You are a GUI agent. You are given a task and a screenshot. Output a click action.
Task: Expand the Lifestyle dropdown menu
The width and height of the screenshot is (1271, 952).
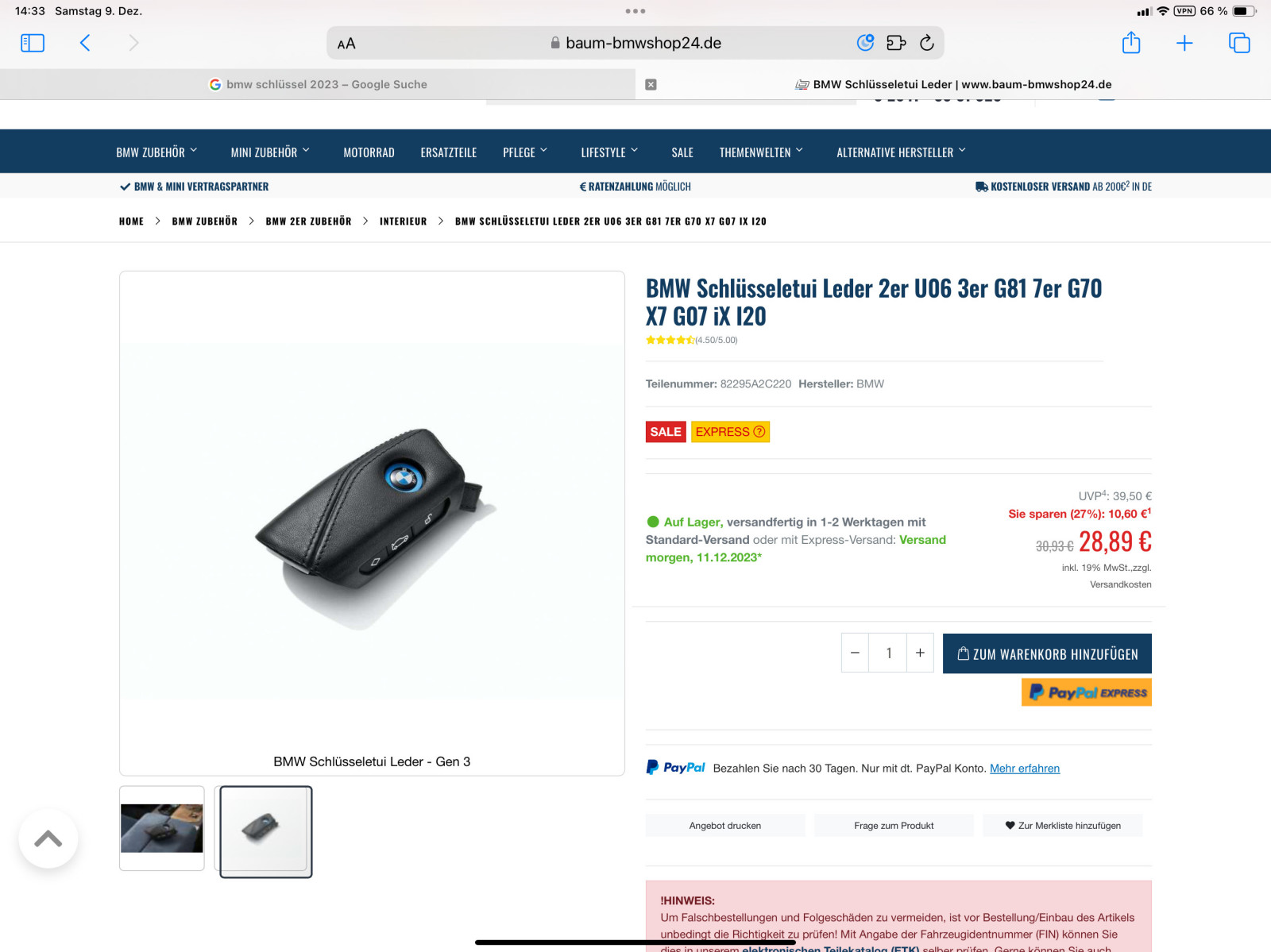click(x=609, y=152)
